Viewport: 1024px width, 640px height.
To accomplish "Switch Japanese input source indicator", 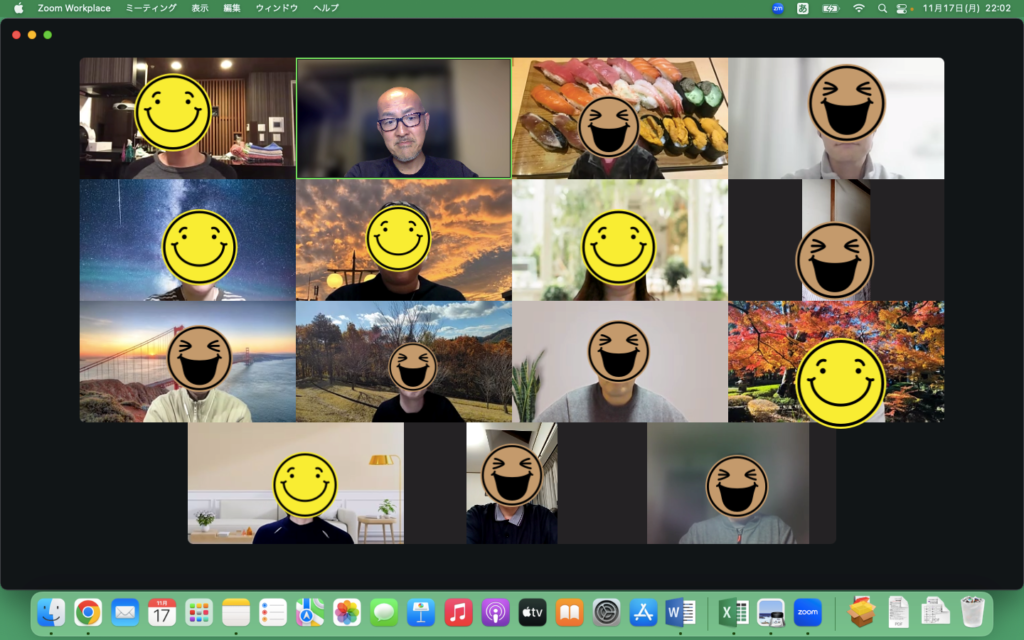I will coord(803,8).
